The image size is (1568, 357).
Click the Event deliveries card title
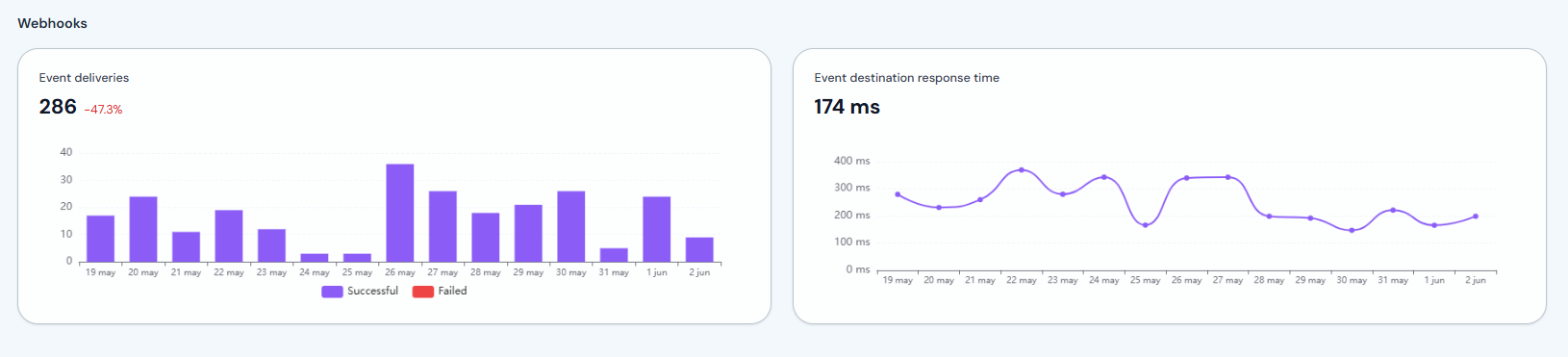tap(84, 78)
